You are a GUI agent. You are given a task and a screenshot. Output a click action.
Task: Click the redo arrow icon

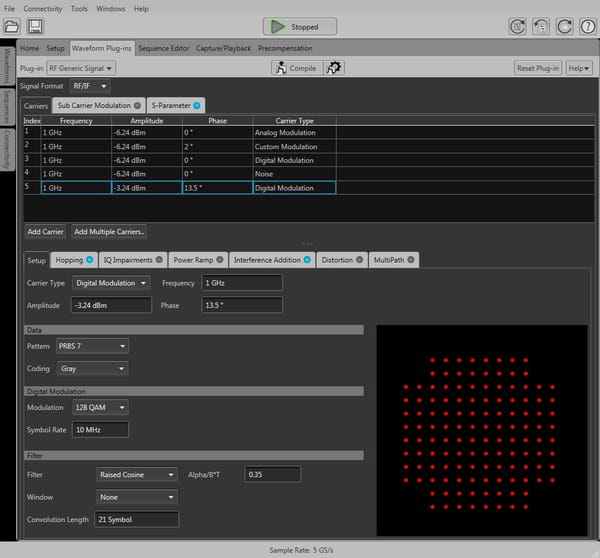click(x=563, y=27)
